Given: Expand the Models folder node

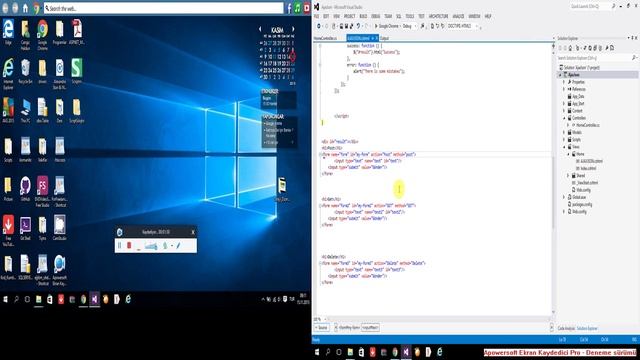Looking at the screenshot, I should click(564, 132).
